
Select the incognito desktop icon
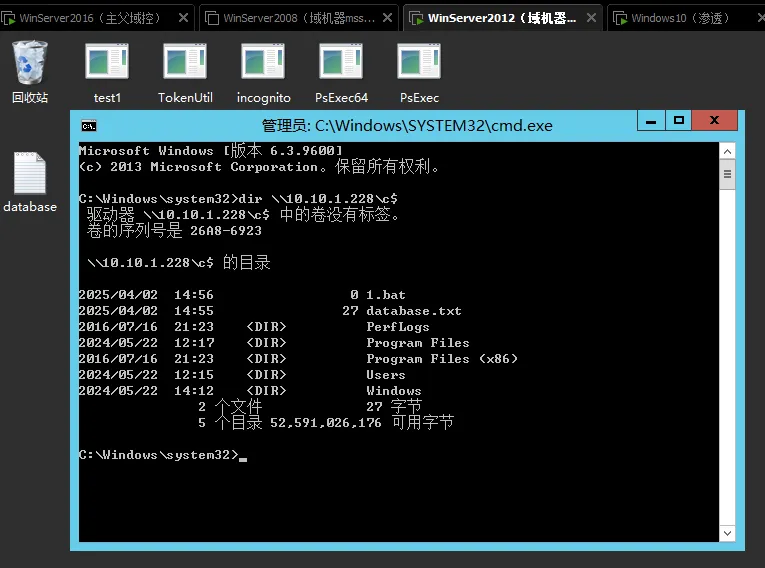click(x=263, y=73)
